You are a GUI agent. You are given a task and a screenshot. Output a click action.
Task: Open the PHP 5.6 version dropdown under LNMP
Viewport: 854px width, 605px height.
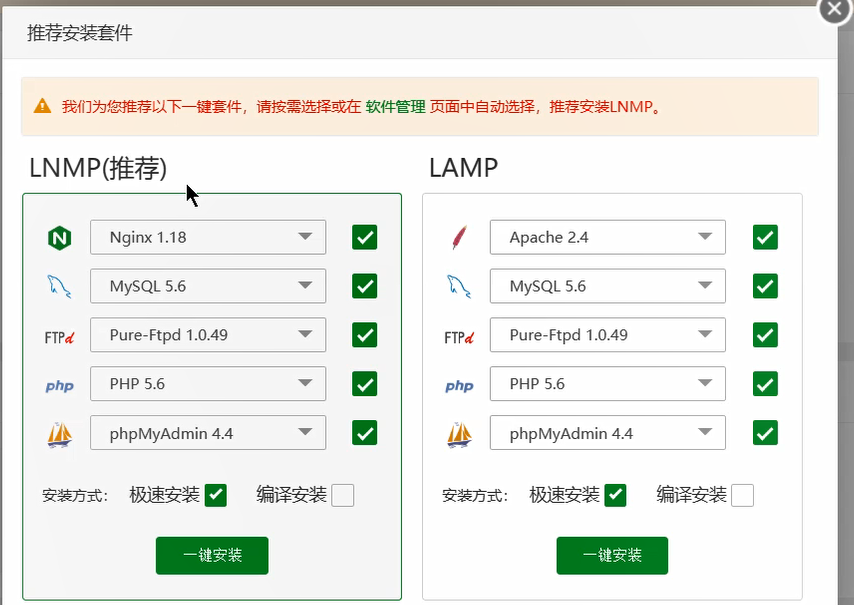(207, 384)
